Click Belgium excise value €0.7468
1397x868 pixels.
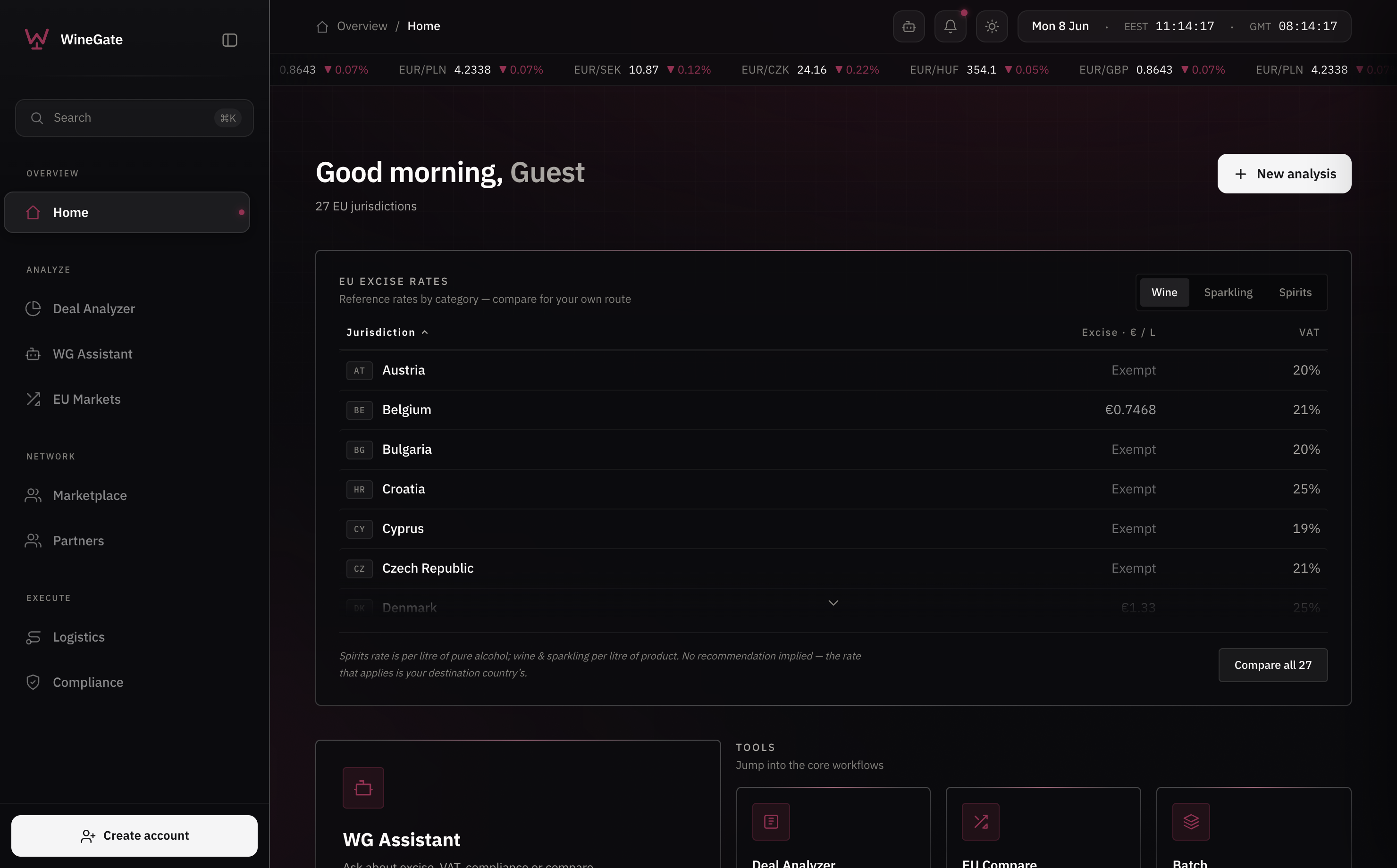[x=1130, y=410]
